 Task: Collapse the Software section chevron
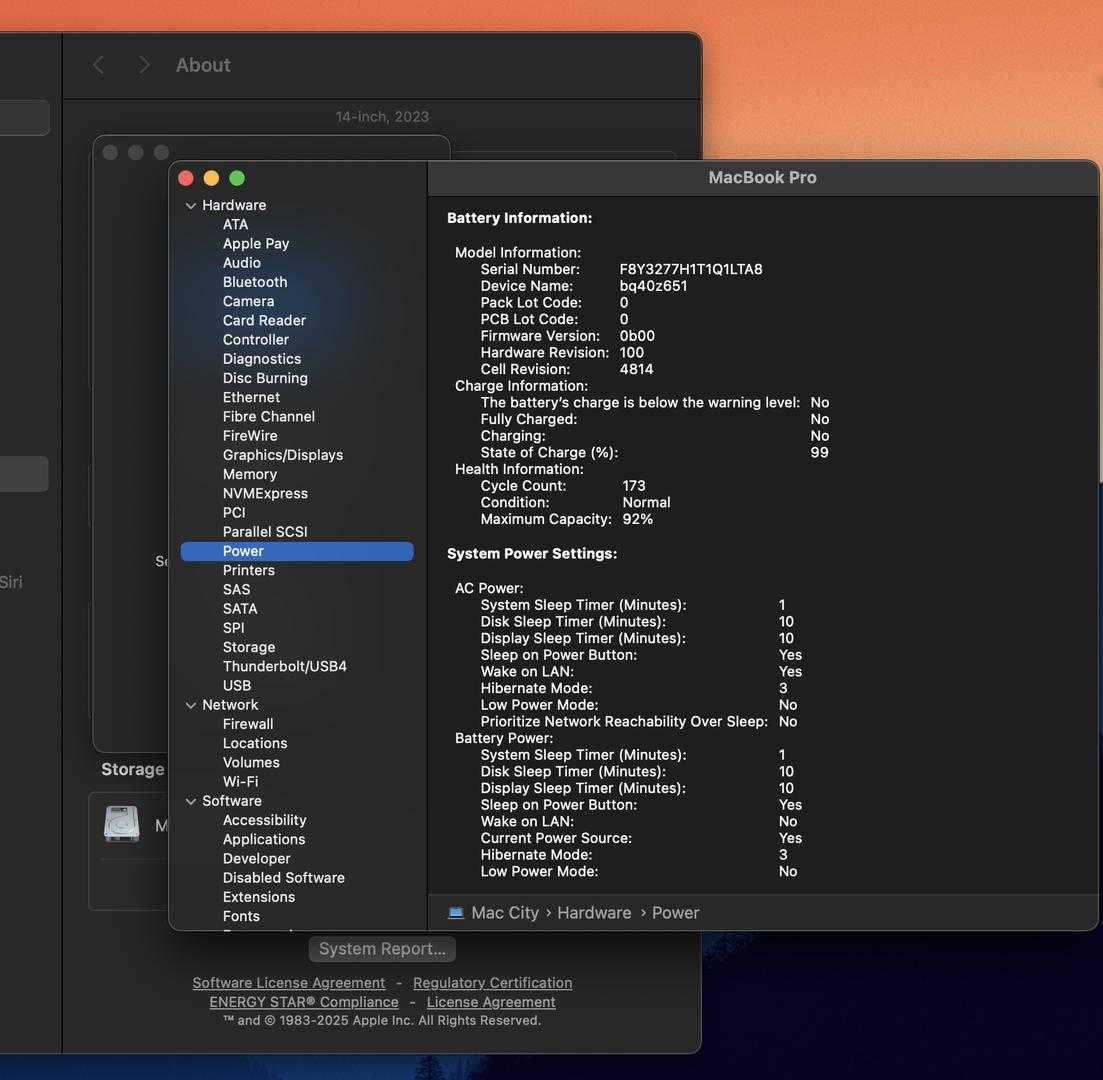(x=191, y=801)
